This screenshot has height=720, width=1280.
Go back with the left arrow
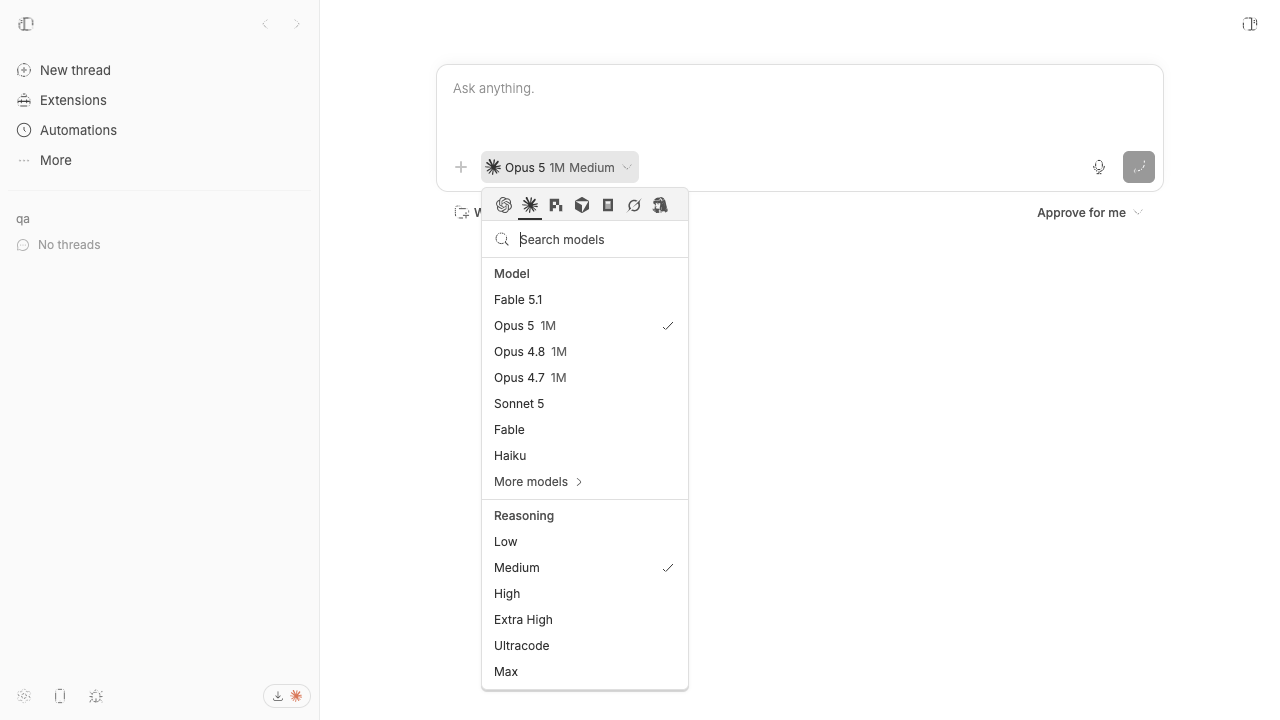(x=265, y=24)
